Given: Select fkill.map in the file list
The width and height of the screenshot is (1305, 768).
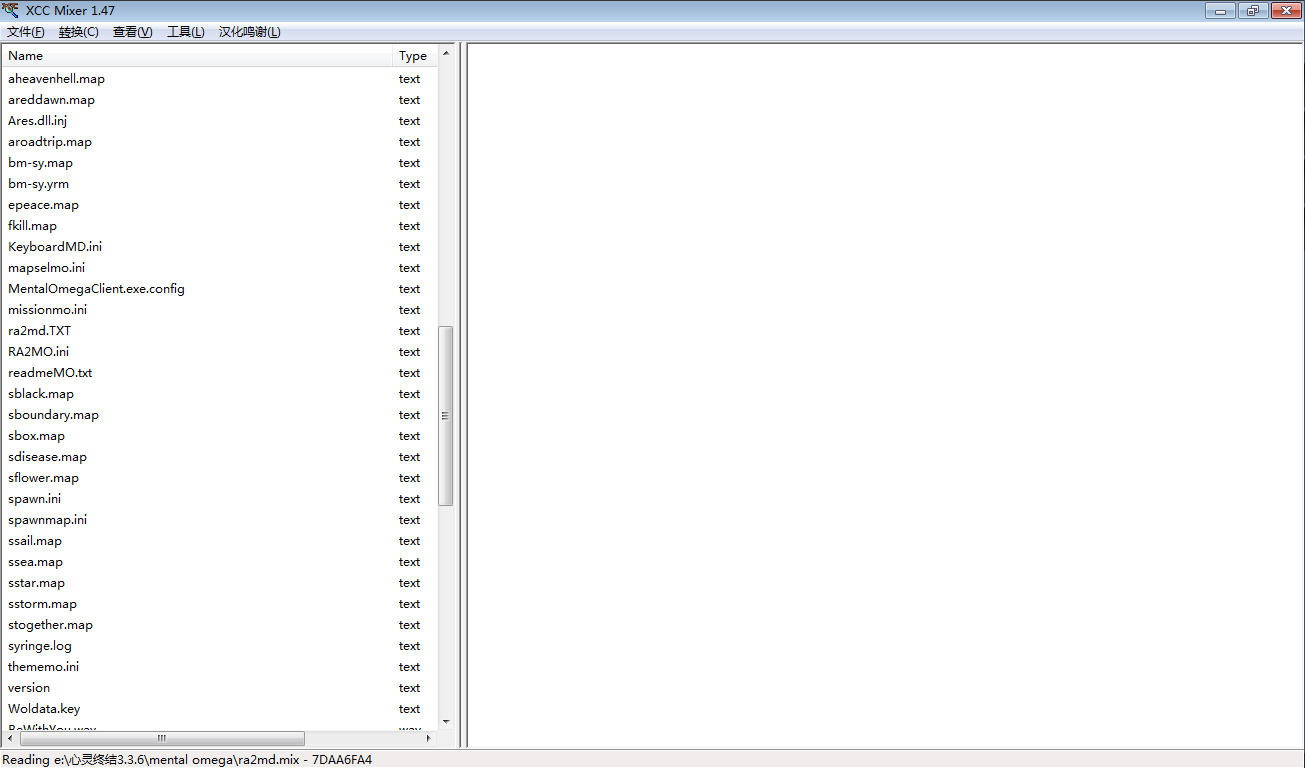Looking at the screenshot, I should point(32,226).
